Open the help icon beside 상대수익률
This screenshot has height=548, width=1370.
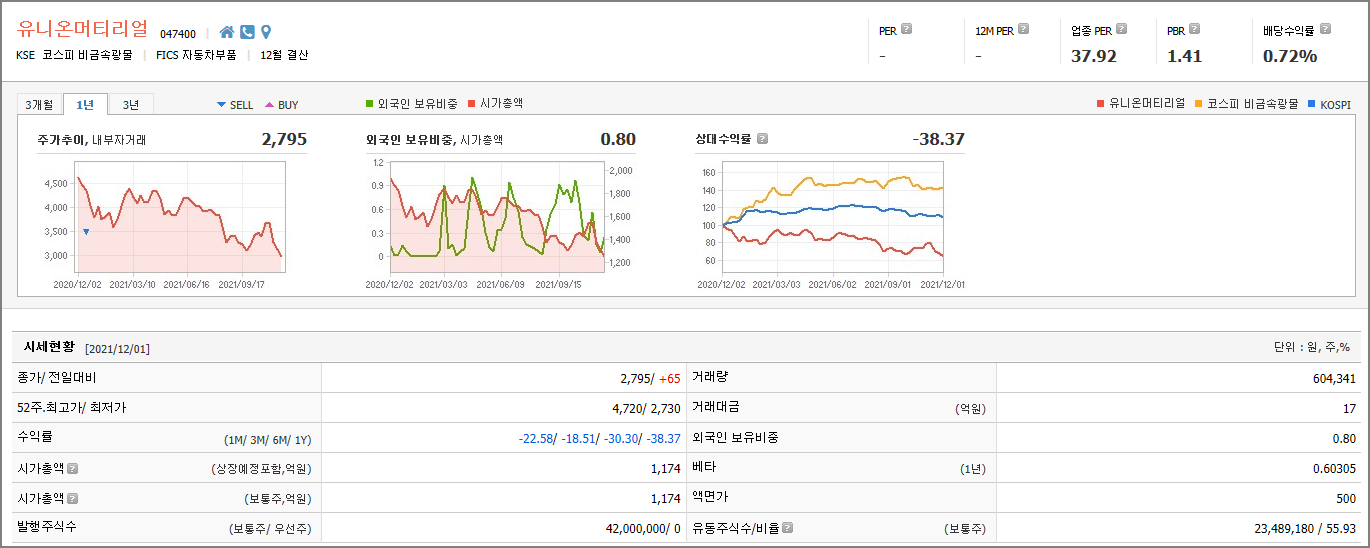[x=762, y=139]
